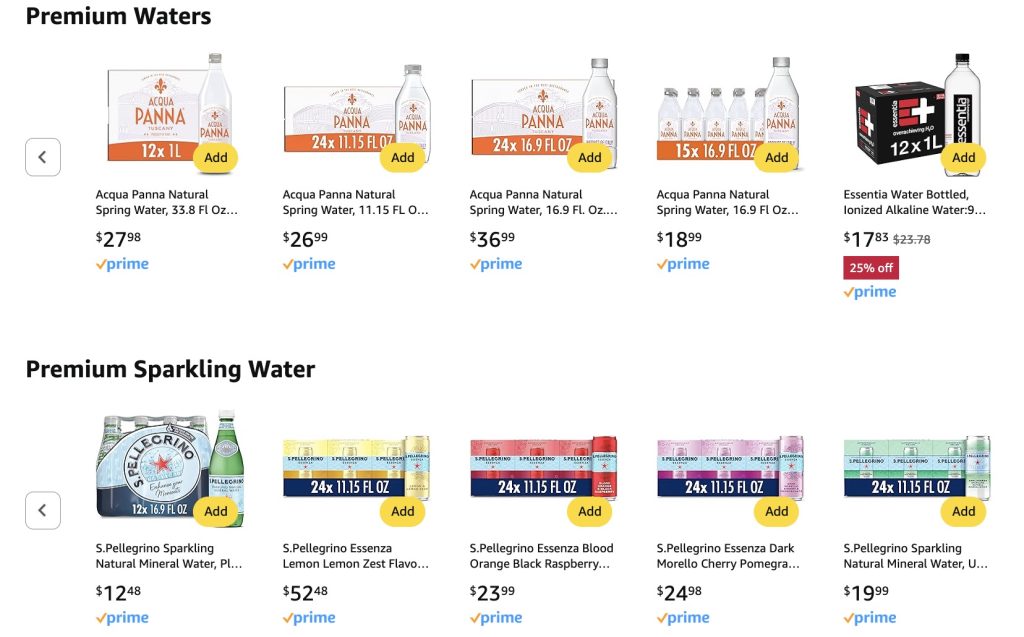Open Essentia Ionized Alkaline Water product link
This screenshot has height=637, width=1024.
[914, 202]
